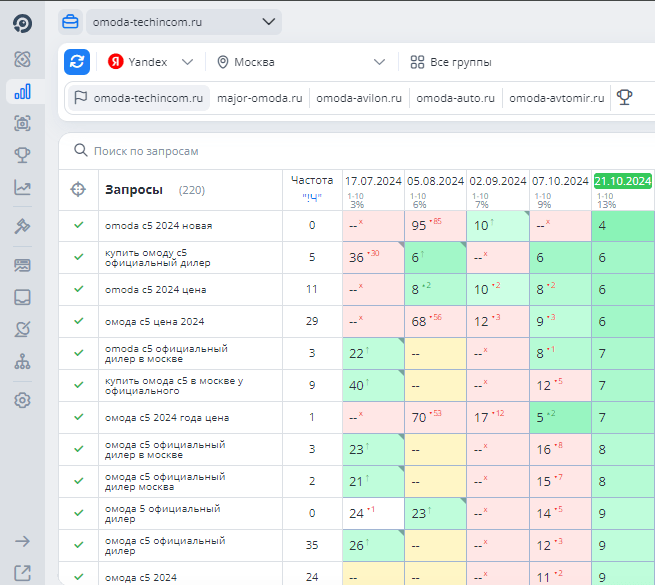Image resolution: width=655 pixels, height=585 pixels.
Task: Toggle checkmark for 'omoda c5 2024 цена' query
Action: 78,290
